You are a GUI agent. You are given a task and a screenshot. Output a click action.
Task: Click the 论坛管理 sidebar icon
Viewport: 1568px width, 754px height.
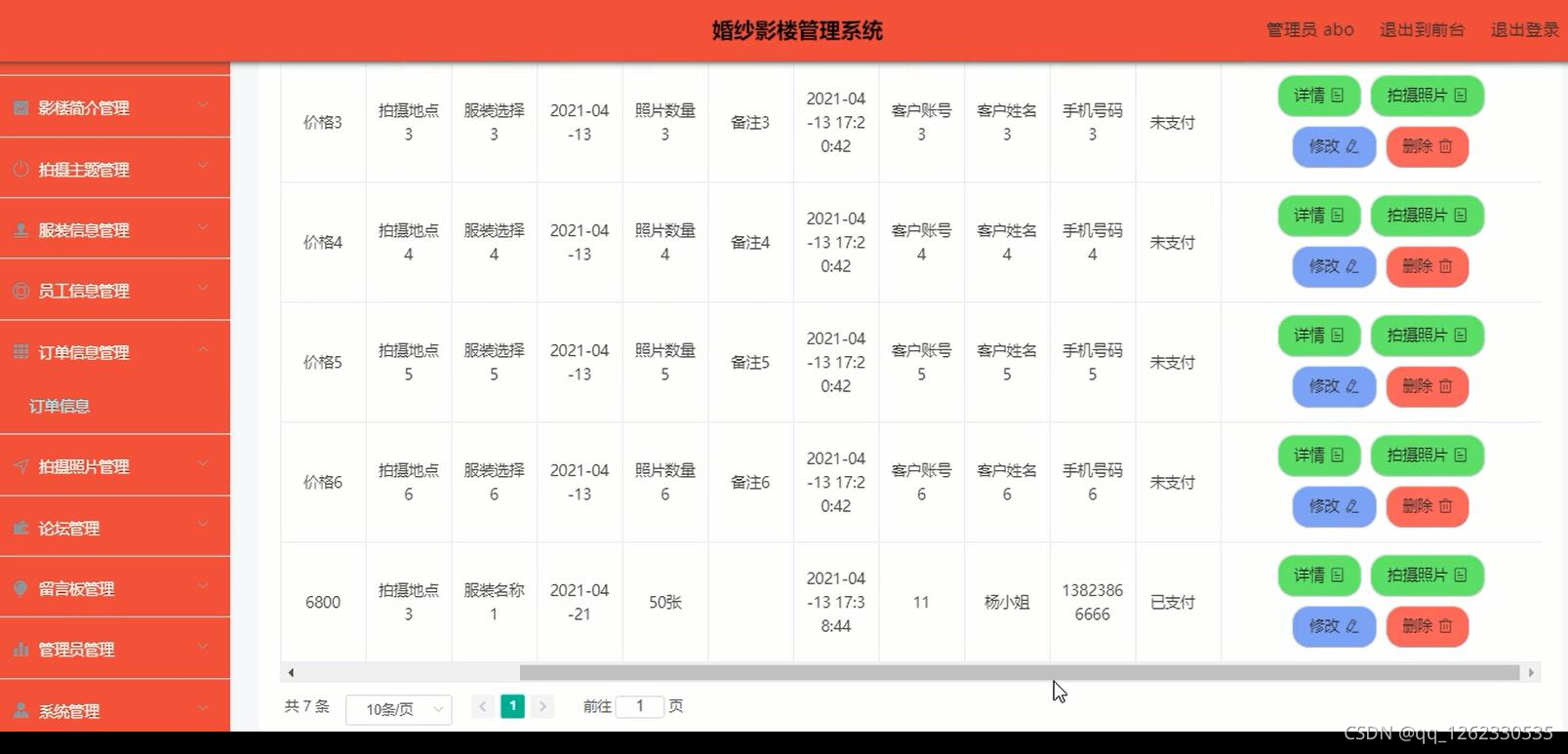point(20,528)
